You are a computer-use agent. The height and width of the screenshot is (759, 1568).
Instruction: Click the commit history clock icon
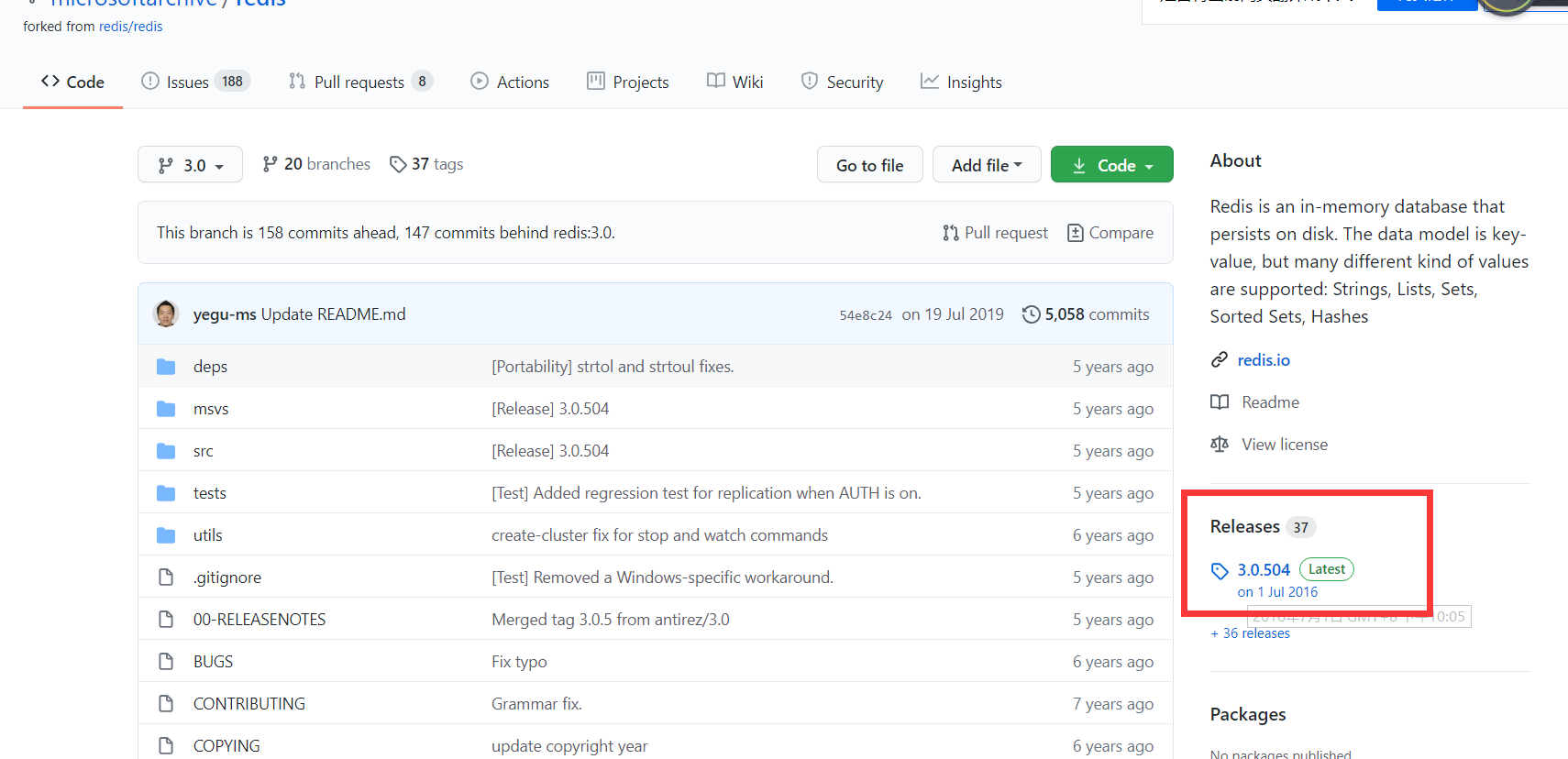pyautogui.click(x=1032, y=314)
